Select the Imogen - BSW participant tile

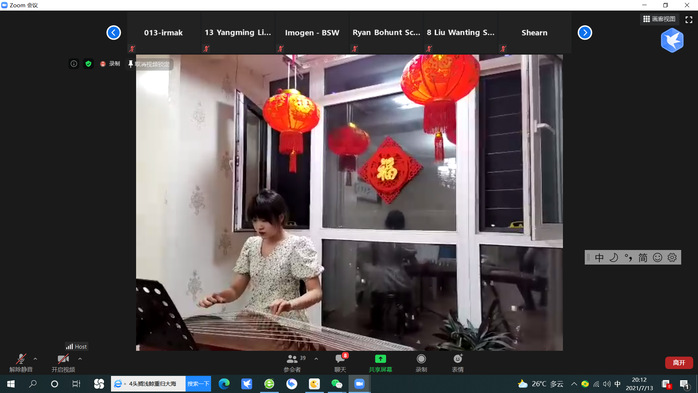point(312,32)
